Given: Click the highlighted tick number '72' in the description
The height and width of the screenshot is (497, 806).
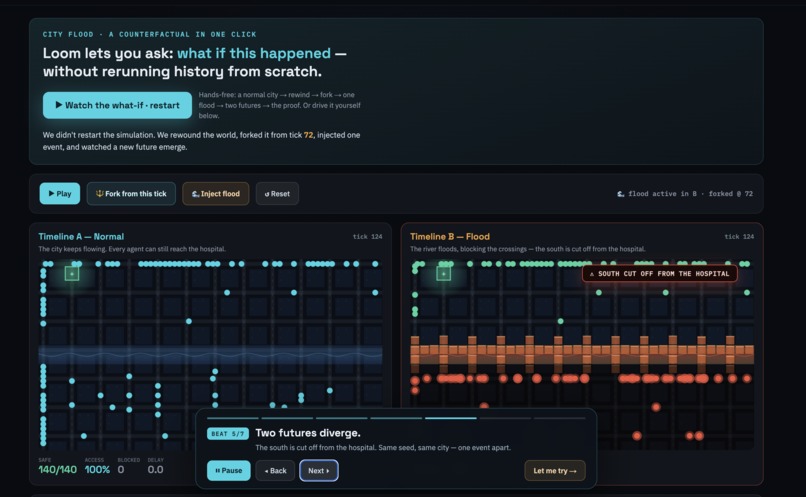Looking at the screenshot, I should (308, 135).
